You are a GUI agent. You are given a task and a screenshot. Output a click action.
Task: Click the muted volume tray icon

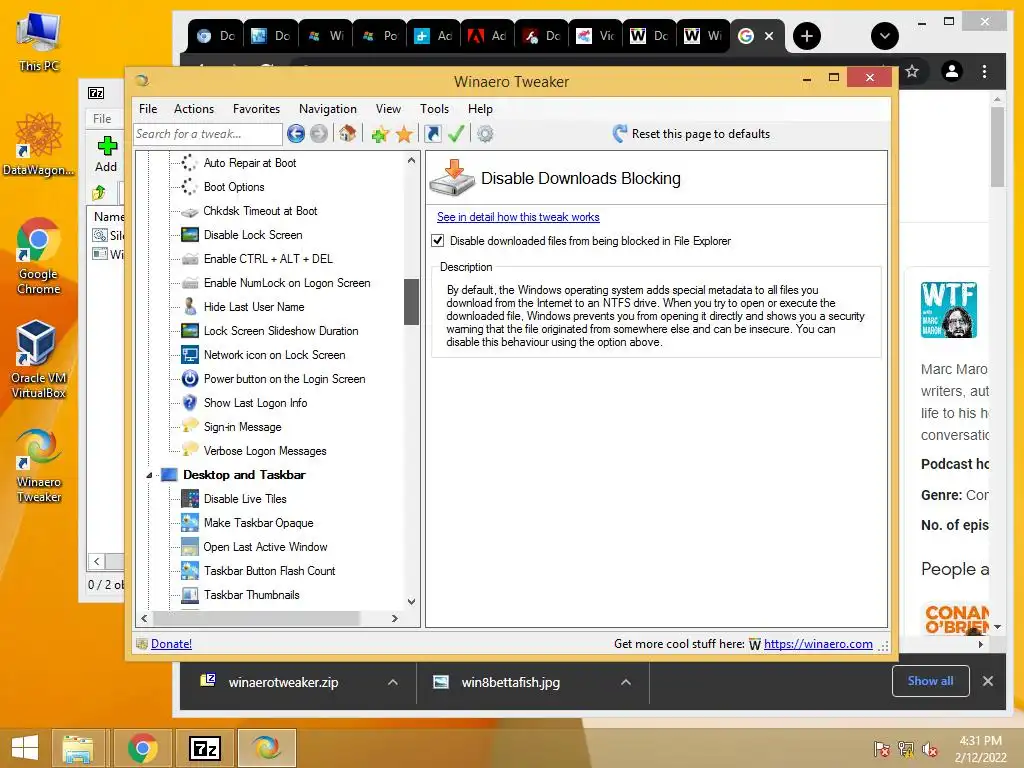(x=929, y=749)
